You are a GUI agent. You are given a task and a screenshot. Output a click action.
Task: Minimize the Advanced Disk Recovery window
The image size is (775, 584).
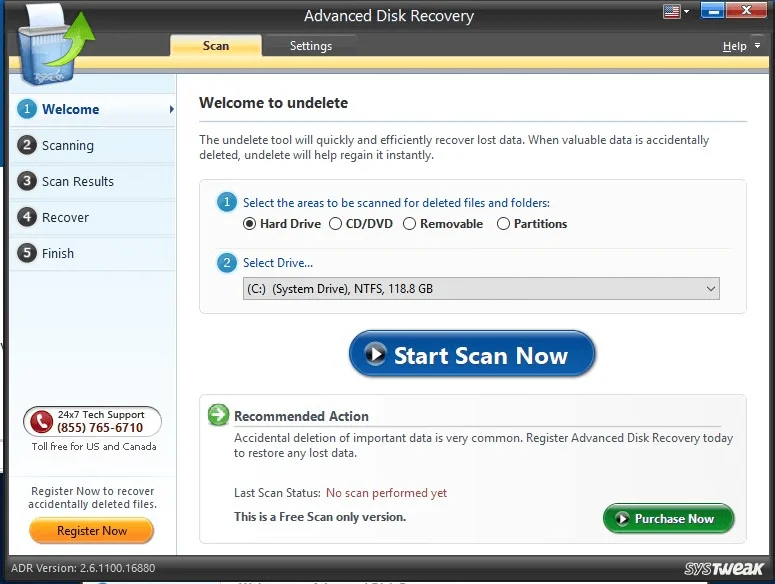pos(712,10)
